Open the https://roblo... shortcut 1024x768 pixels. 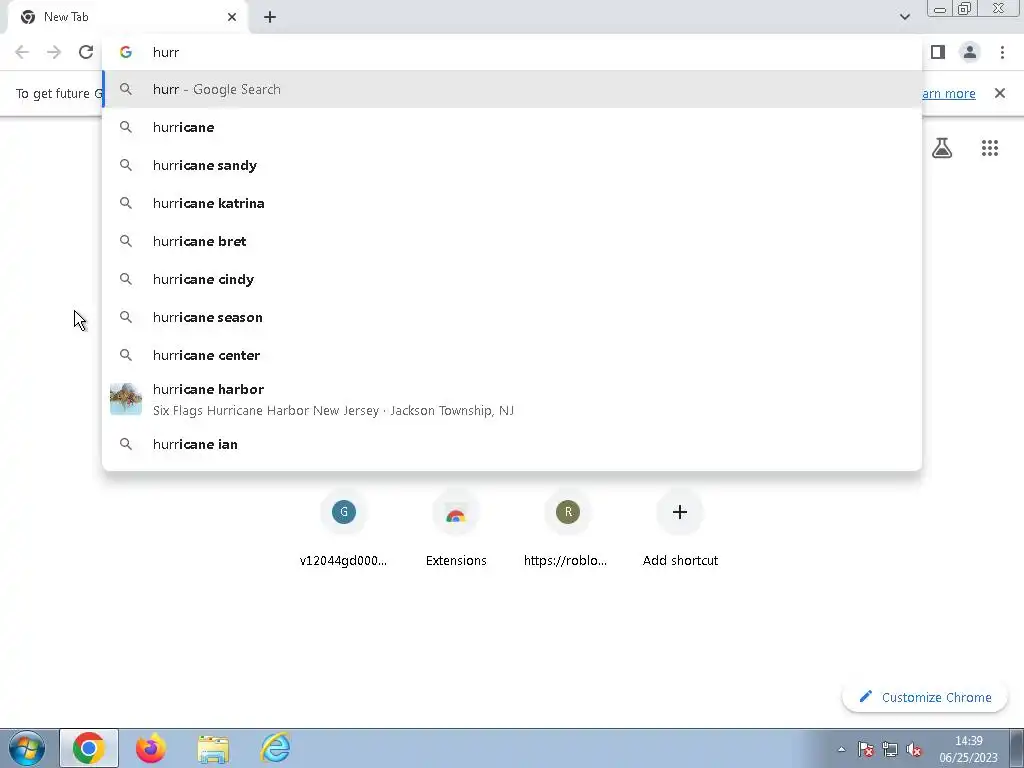pyautogui.click(x=566, y=528)
